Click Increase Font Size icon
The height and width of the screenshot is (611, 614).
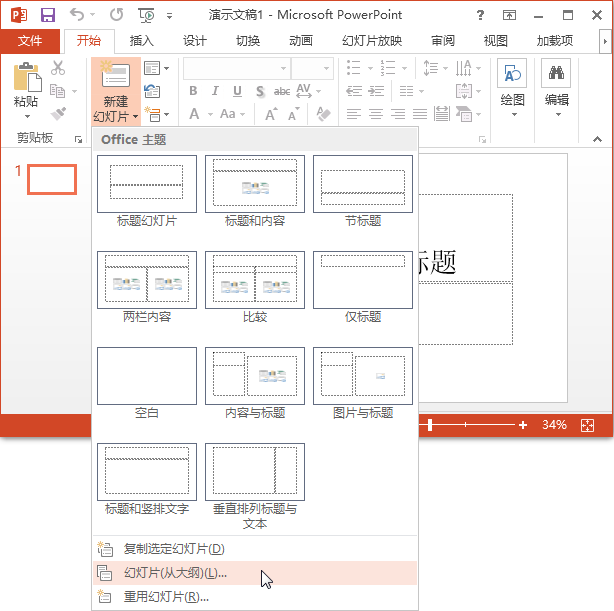tap(271, 114)
